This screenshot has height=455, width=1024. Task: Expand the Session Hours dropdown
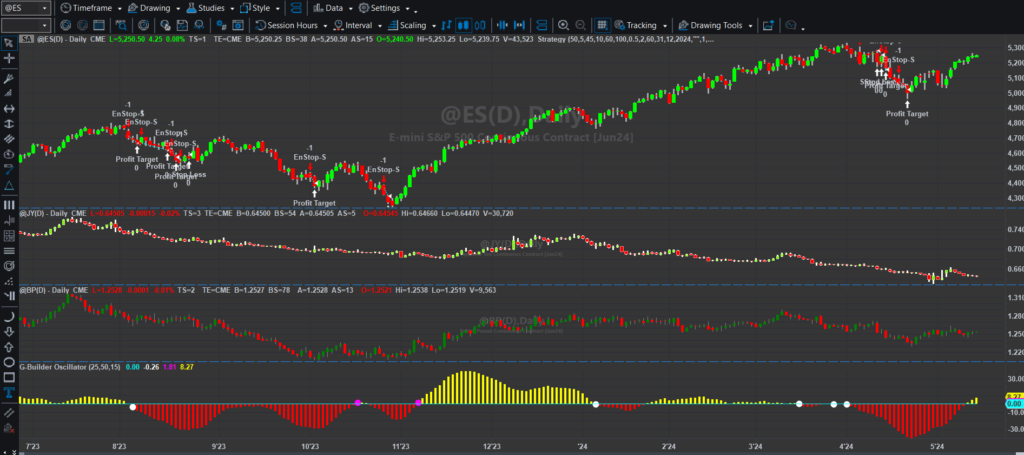292,25
